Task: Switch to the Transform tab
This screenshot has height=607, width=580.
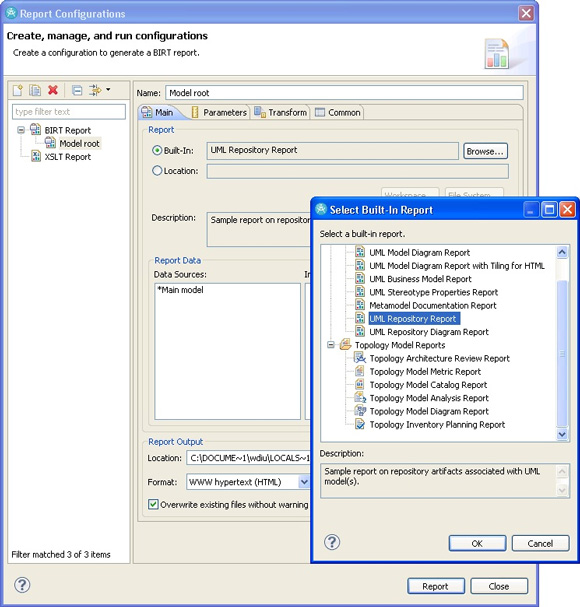Action: tap(280, 112)
